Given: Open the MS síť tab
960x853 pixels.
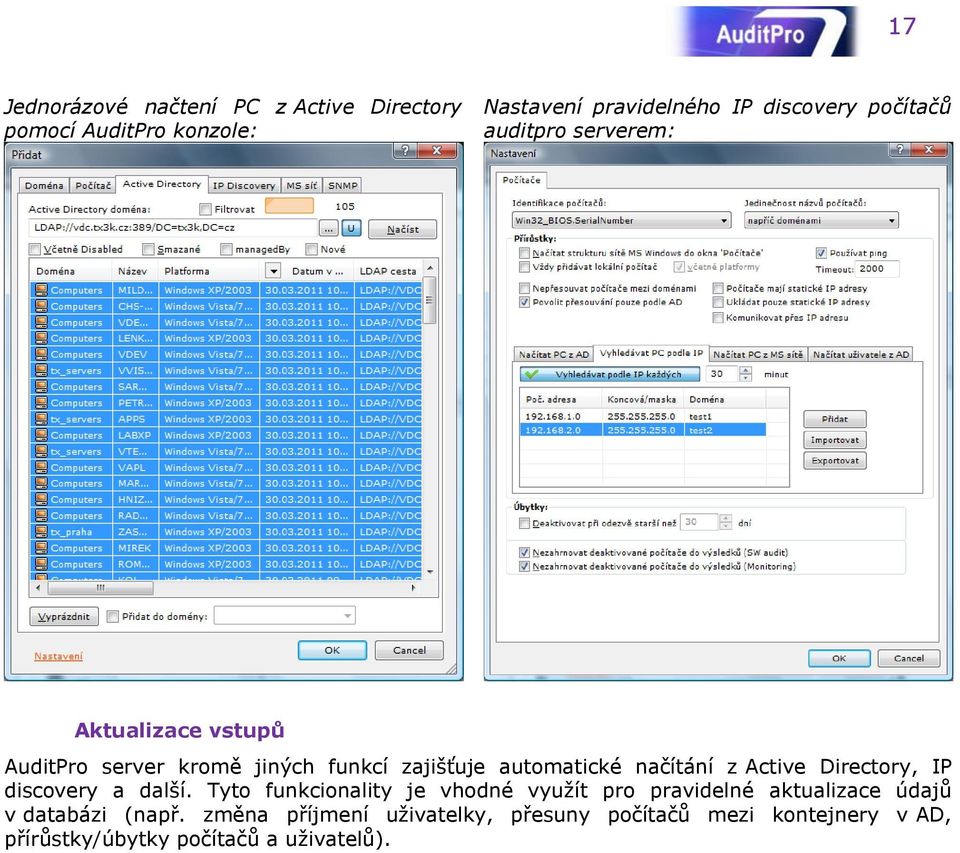Looking at the screenshot, I should pos(301,186).
